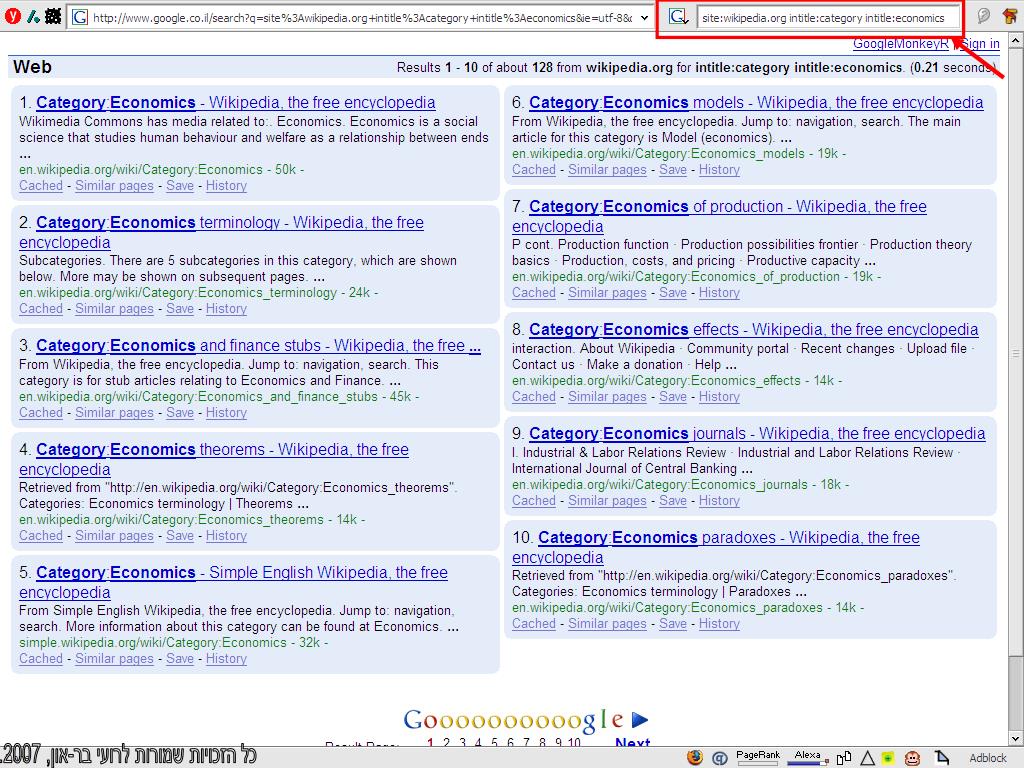Screen dimensions: 1024x768
Task: Click the Alexa rank indicator bar
Action: click(x=807, y=757)
